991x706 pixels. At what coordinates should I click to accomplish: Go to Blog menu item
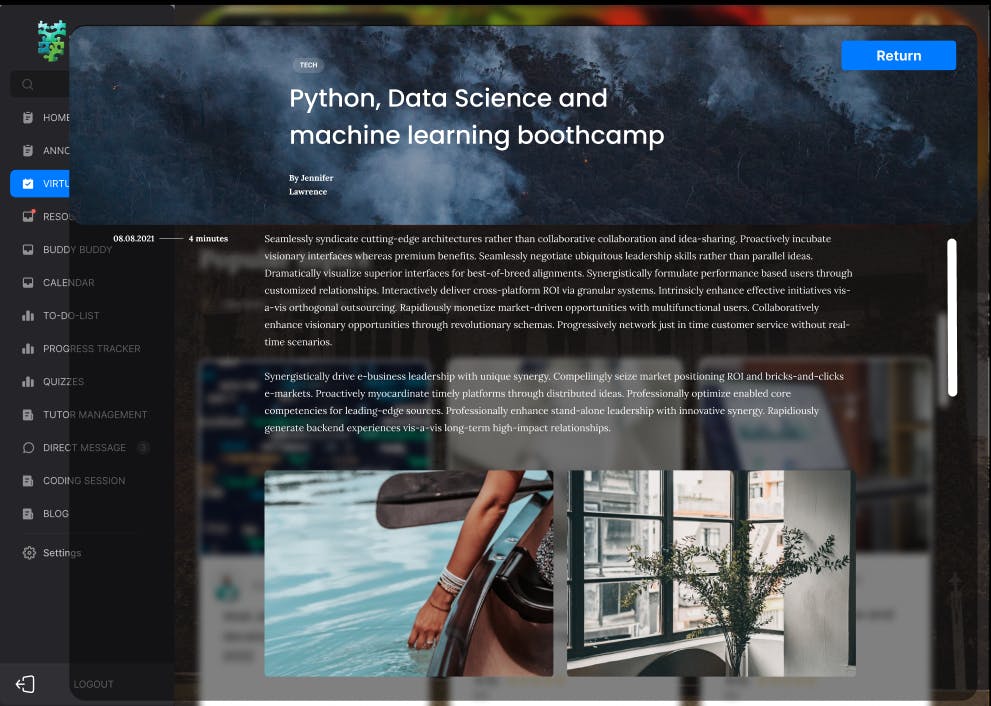(x=56, y=513)
